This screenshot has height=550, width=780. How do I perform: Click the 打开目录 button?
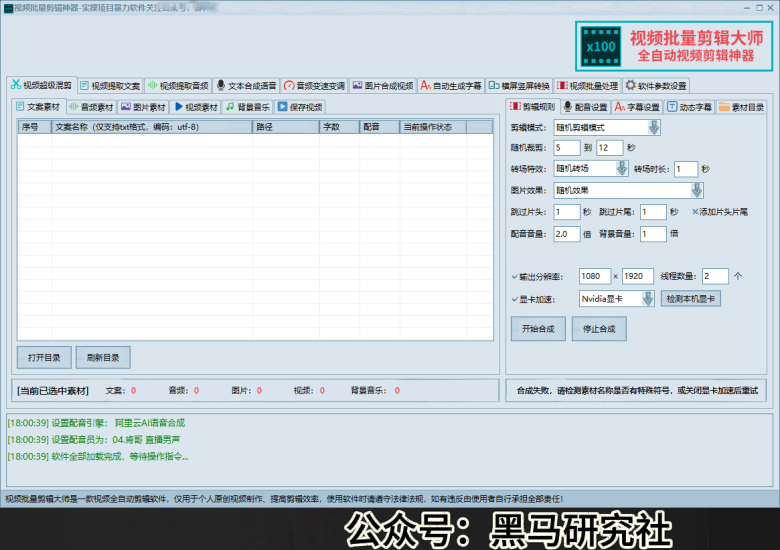click(x=44, y=358)
